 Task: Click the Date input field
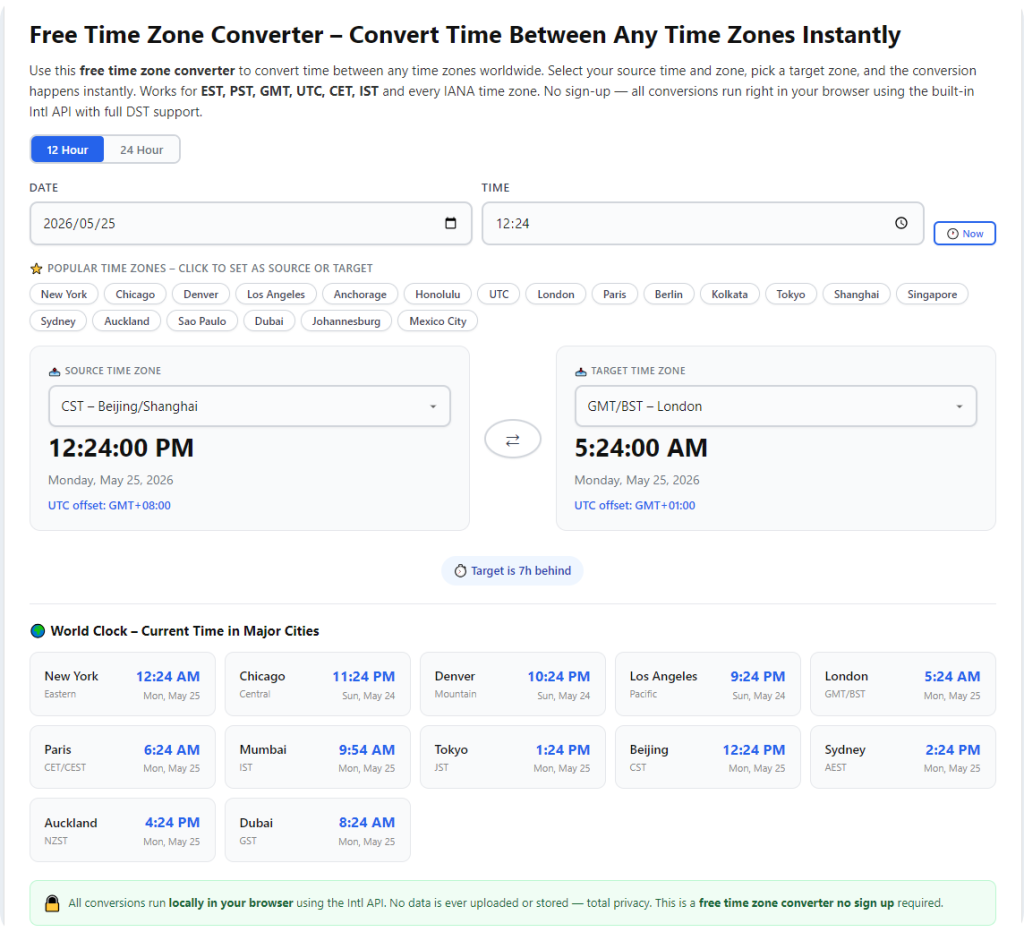(250, 223)
